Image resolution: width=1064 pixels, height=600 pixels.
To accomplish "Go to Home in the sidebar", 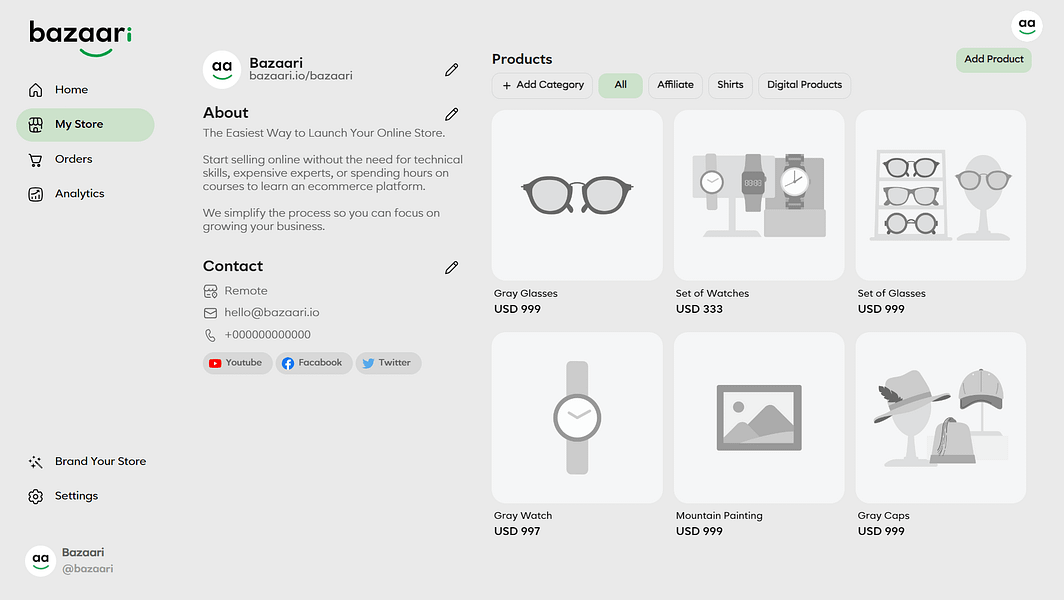I will (71, 90).
